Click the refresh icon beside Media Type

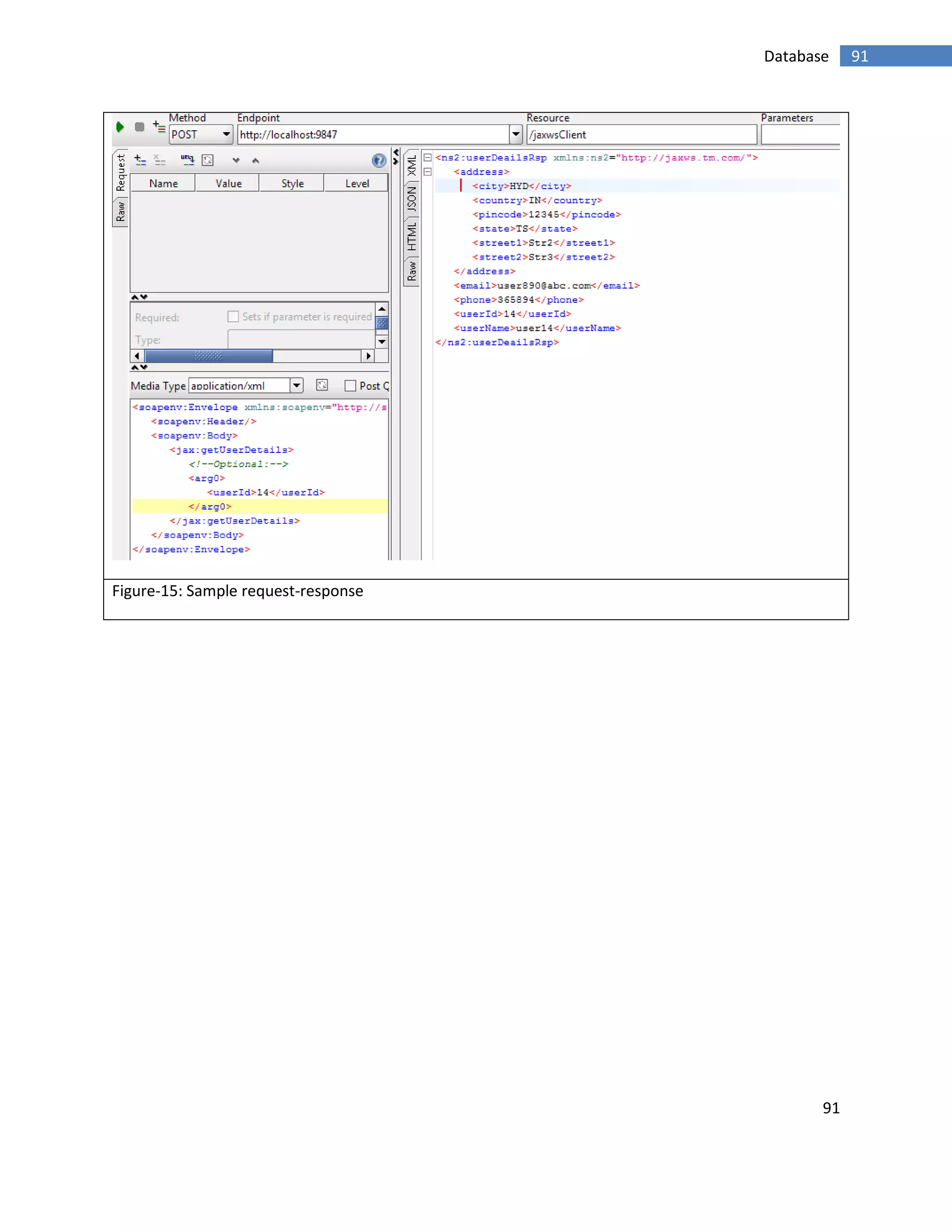click(x=322, y=385)
